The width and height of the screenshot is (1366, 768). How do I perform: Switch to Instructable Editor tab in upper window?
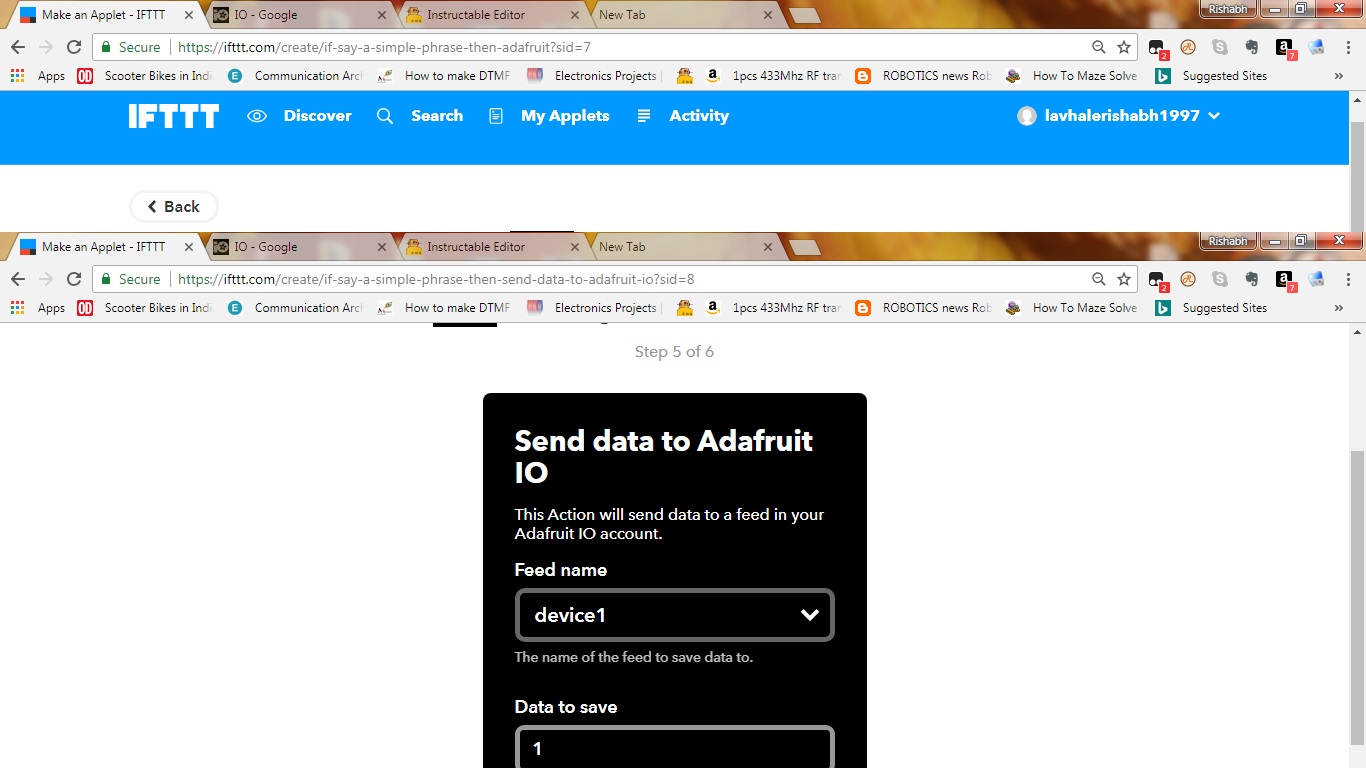tap(492, 15)
